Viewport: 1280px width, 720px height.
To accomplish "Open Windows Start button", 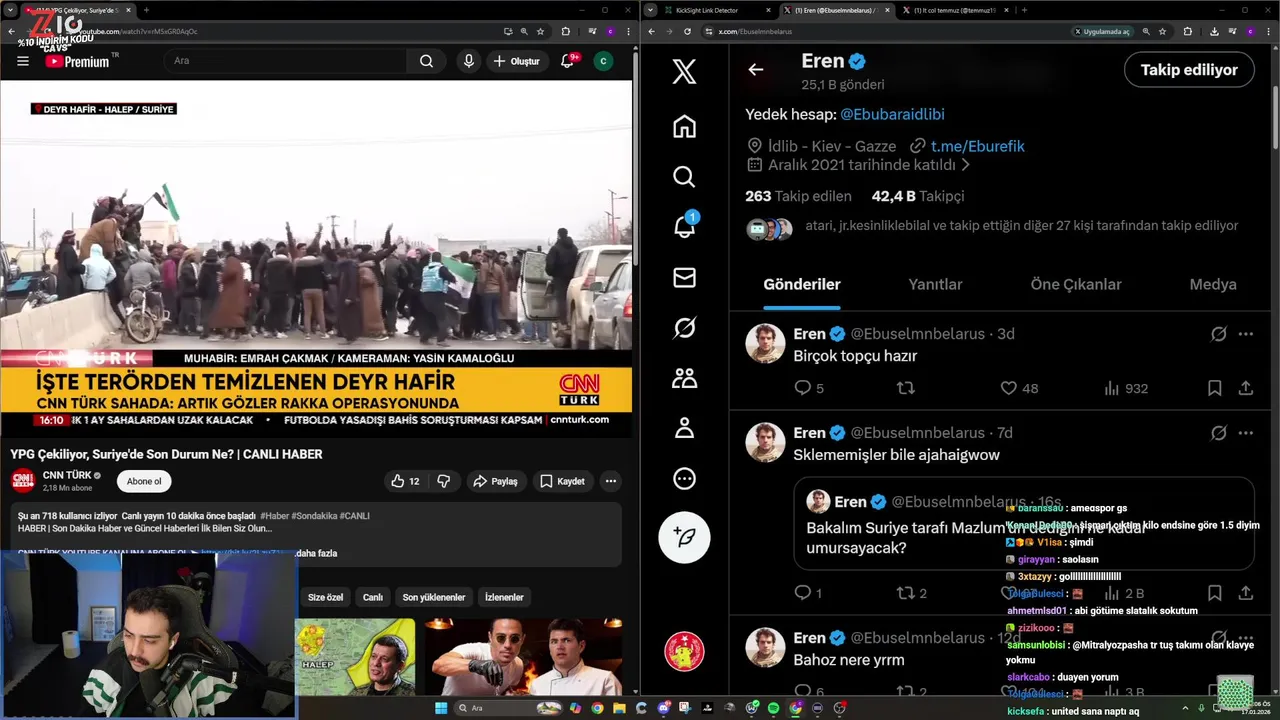I will coord(441,708).
